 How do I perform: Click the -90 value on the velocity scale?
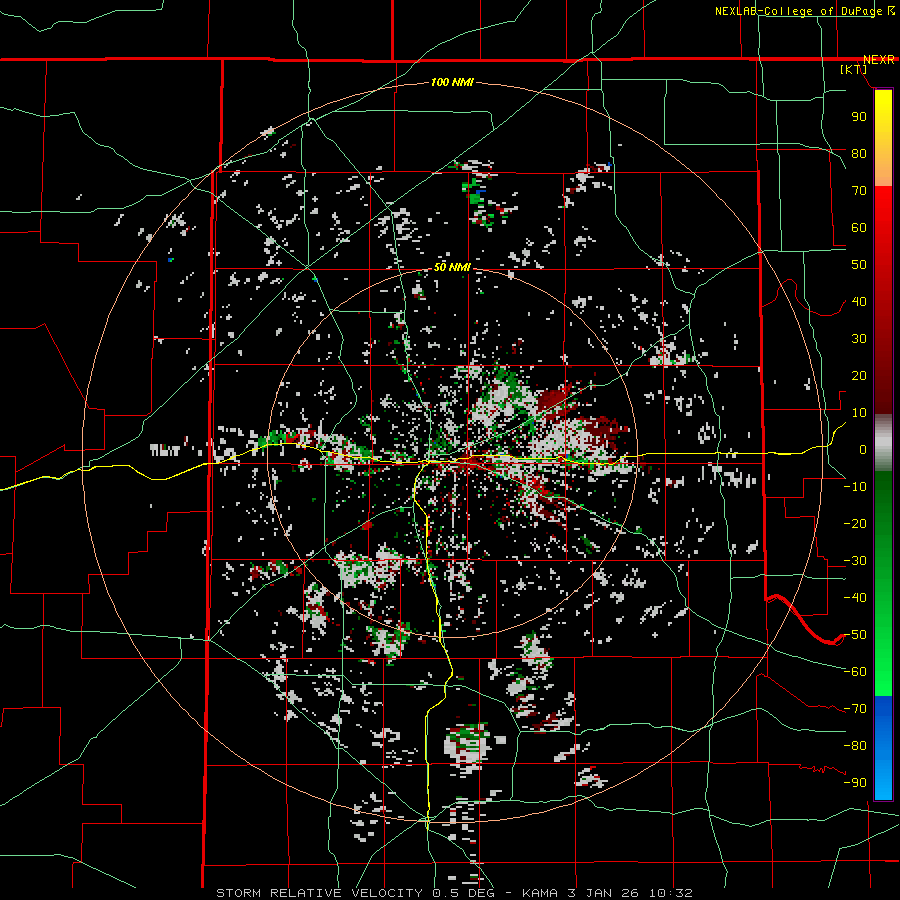(855, 783)
